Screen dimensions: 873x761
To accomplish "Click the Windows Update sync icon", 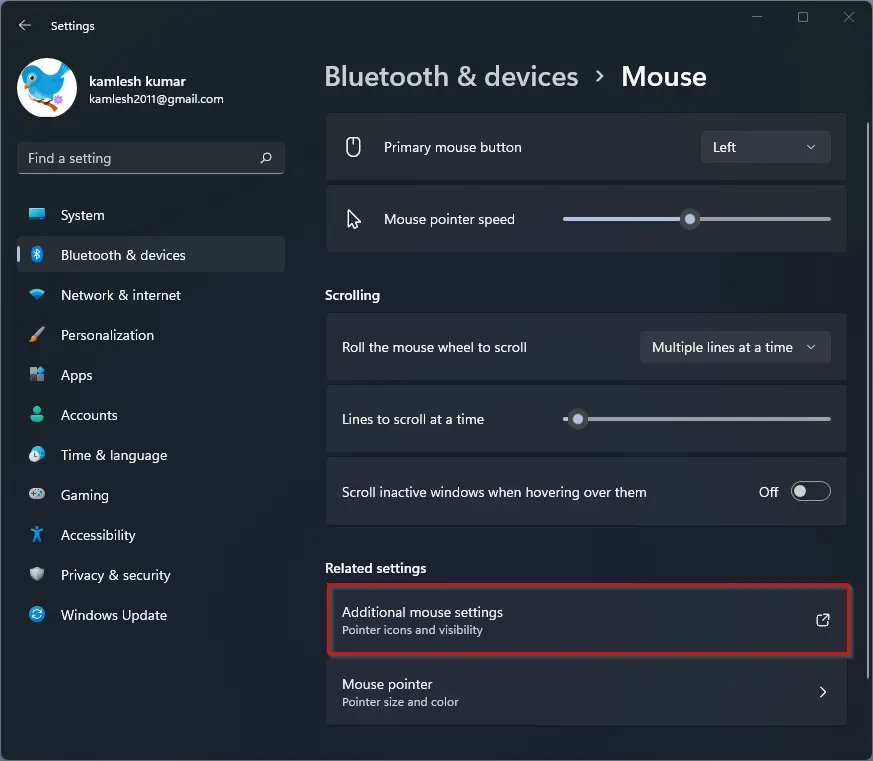I will pos(37,614).
